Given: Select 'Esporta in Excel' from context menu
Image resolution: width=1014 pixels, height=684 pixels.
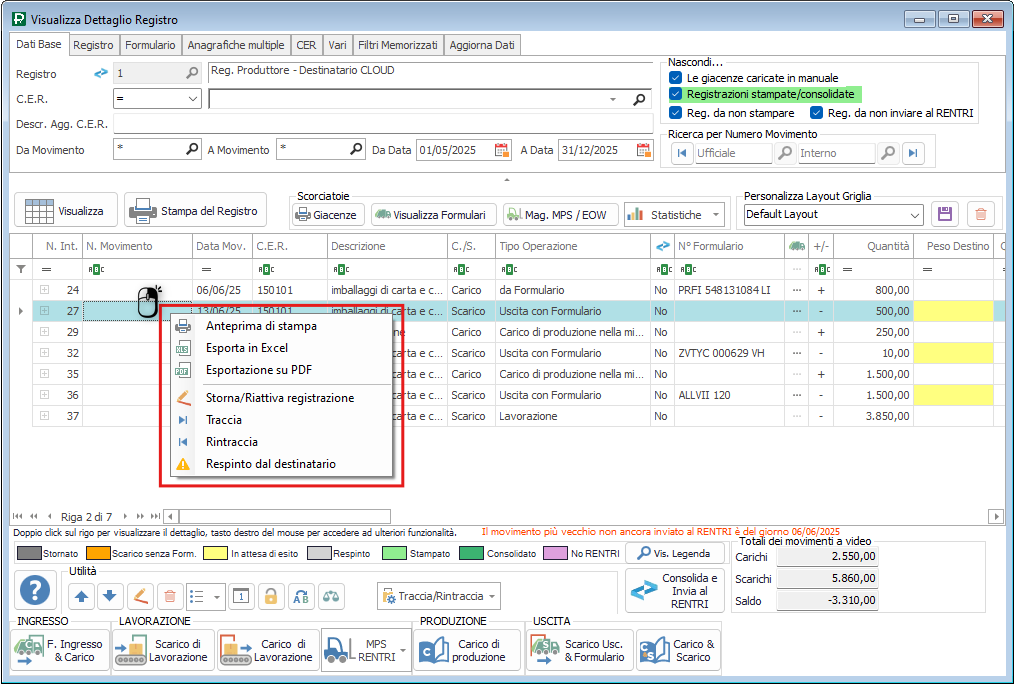Looking at the screenshot, I should pos(246,348).
